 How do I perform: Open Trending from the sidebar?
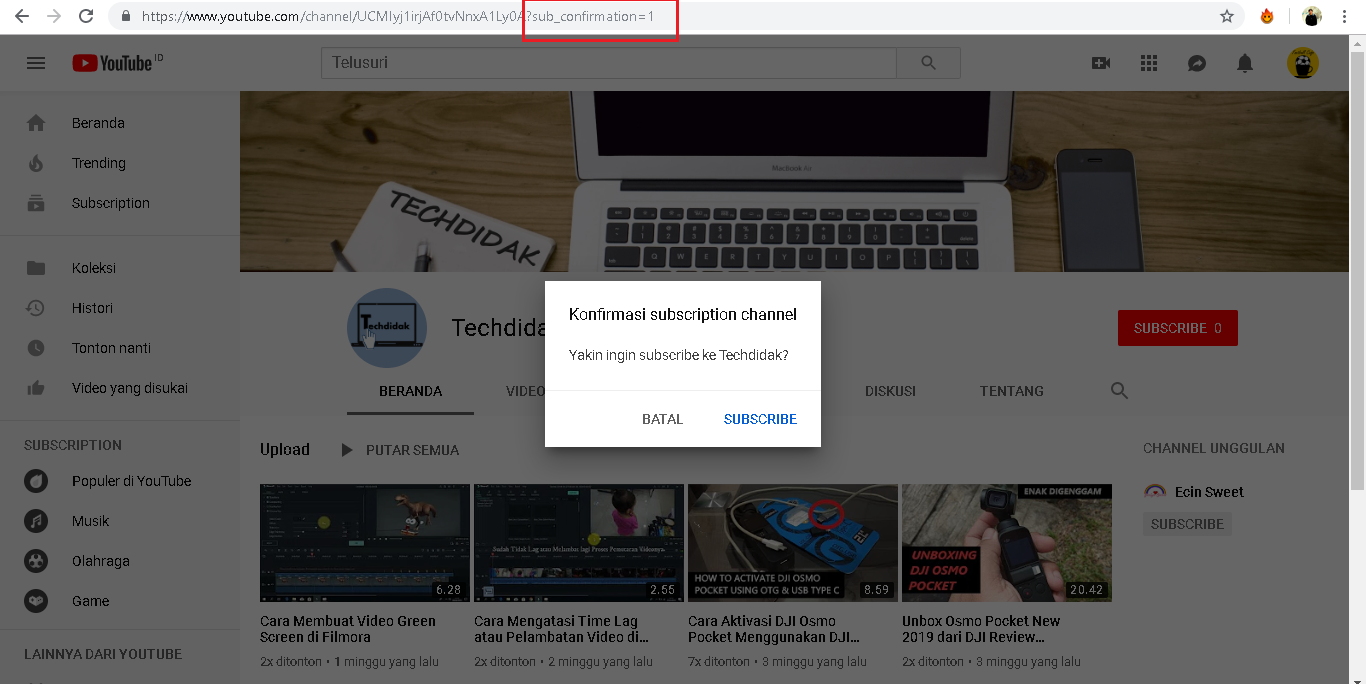[97, 162]
